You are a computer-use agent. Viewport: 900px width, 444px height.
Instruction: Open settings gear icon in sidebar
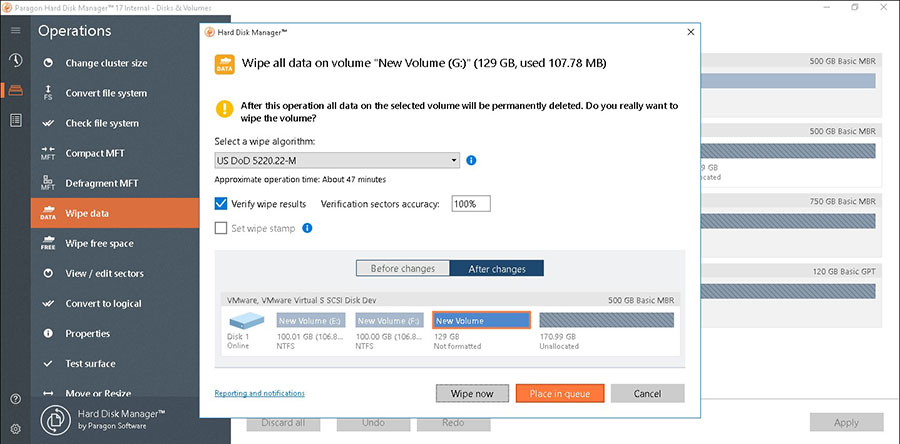15,429
